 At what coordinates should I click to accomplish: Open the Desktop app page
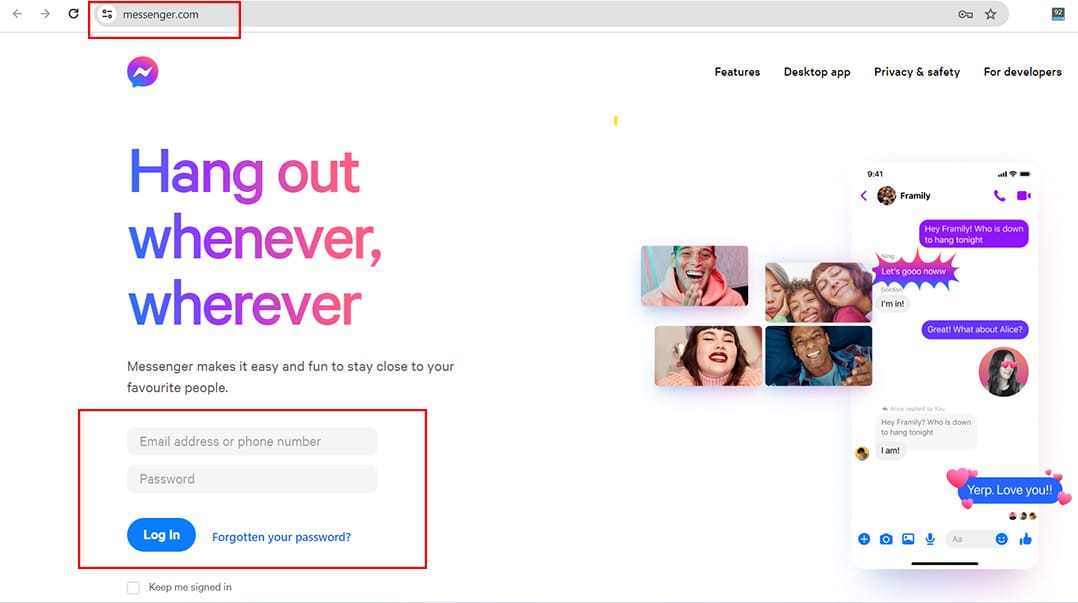coord(817,72)
